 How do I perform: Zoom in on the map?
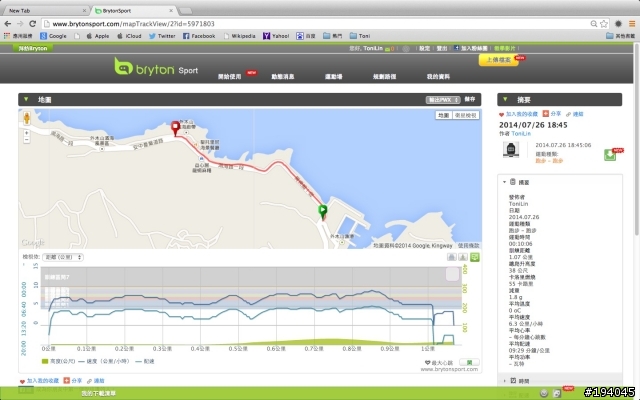pyautogui.click(x=27, y=133)
